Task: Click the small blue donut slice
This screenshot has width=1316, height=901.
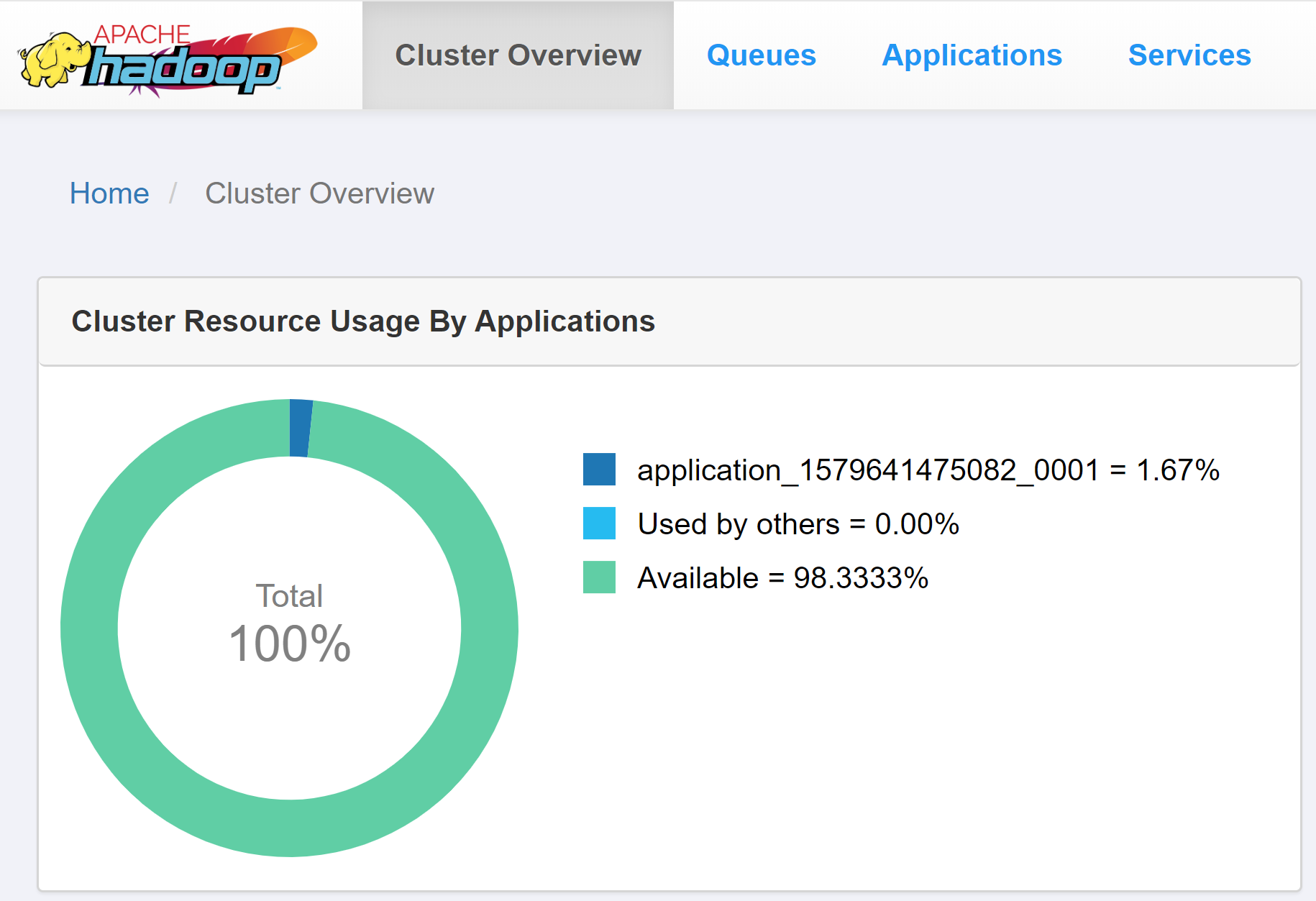Action: click(x=301, y=428)
